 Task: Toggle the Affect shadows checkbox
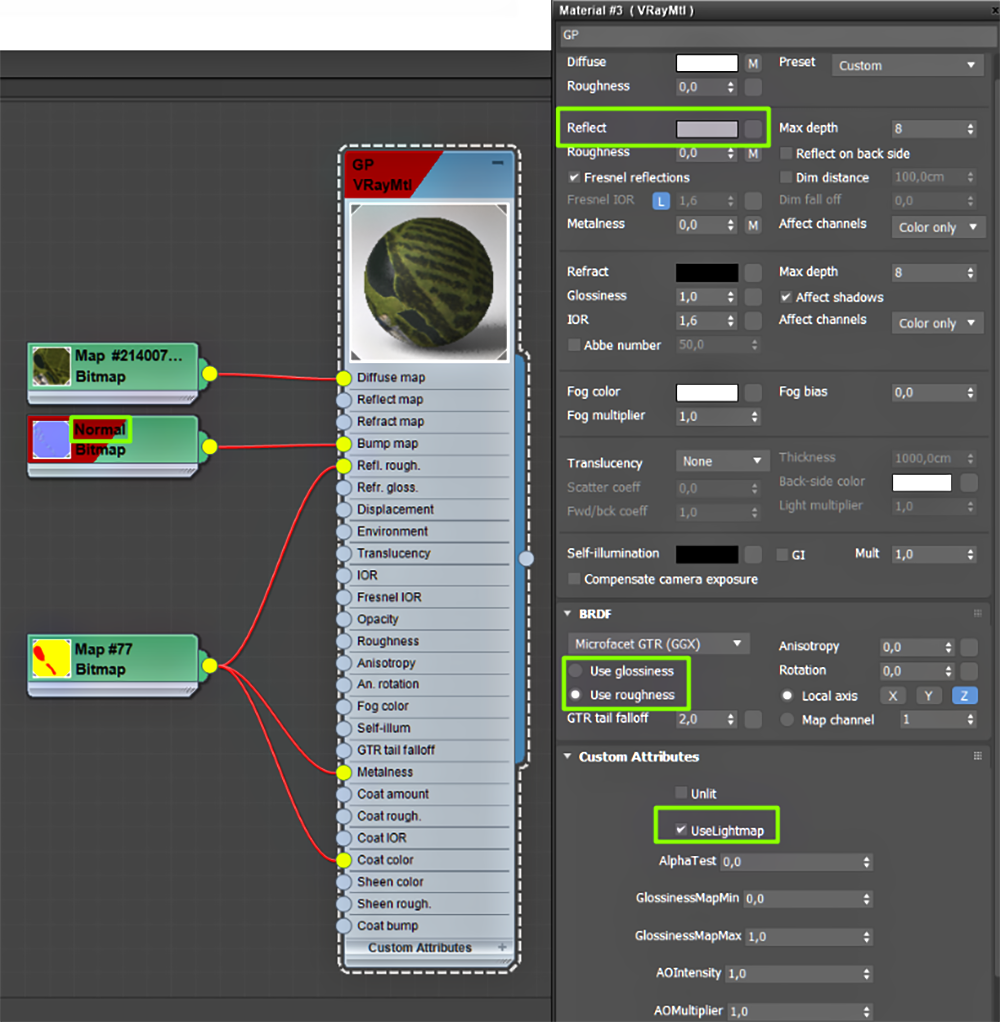click(786, 297)
